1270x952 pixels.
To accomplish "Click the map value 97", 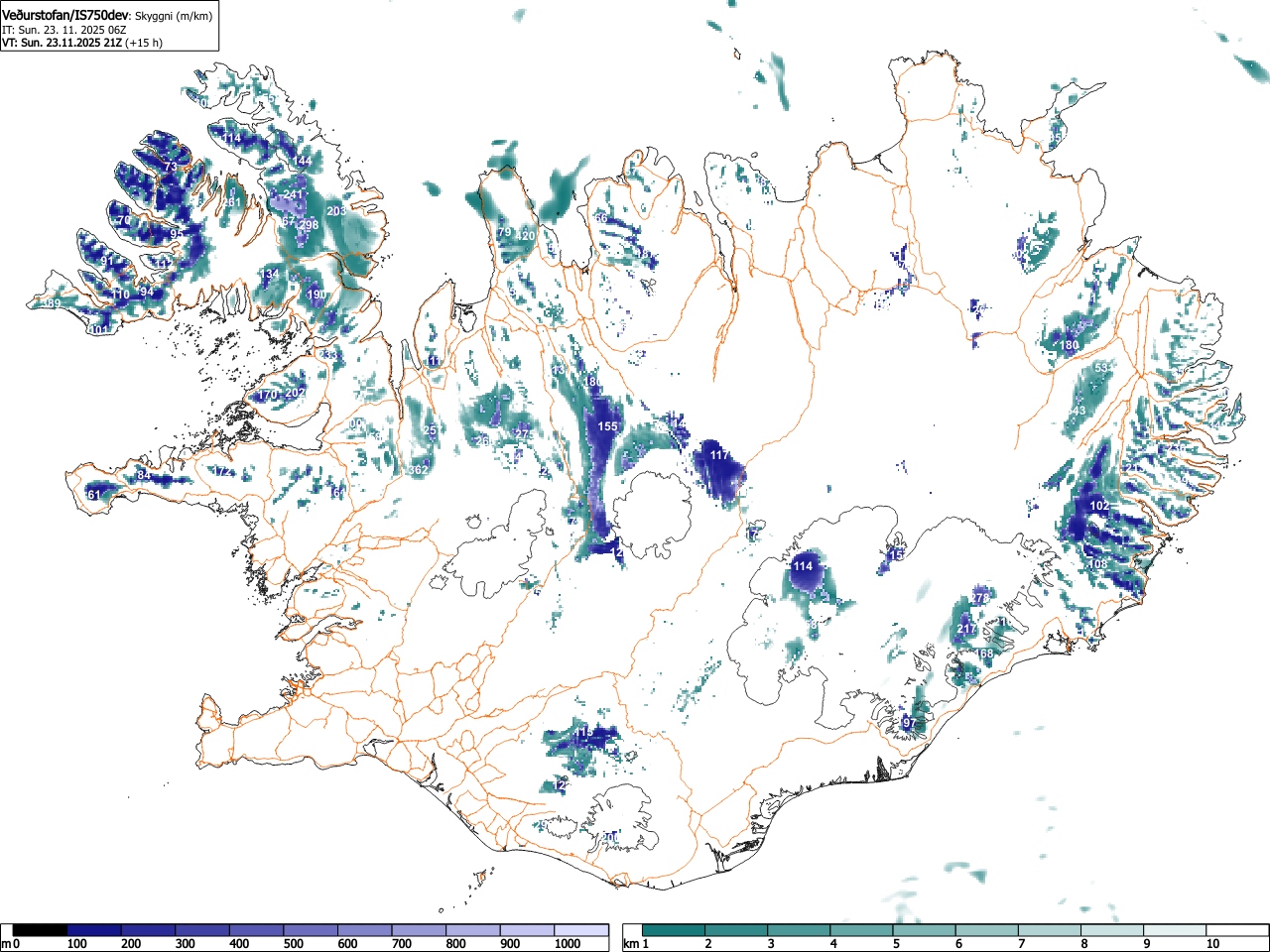I will click(909, 723).
